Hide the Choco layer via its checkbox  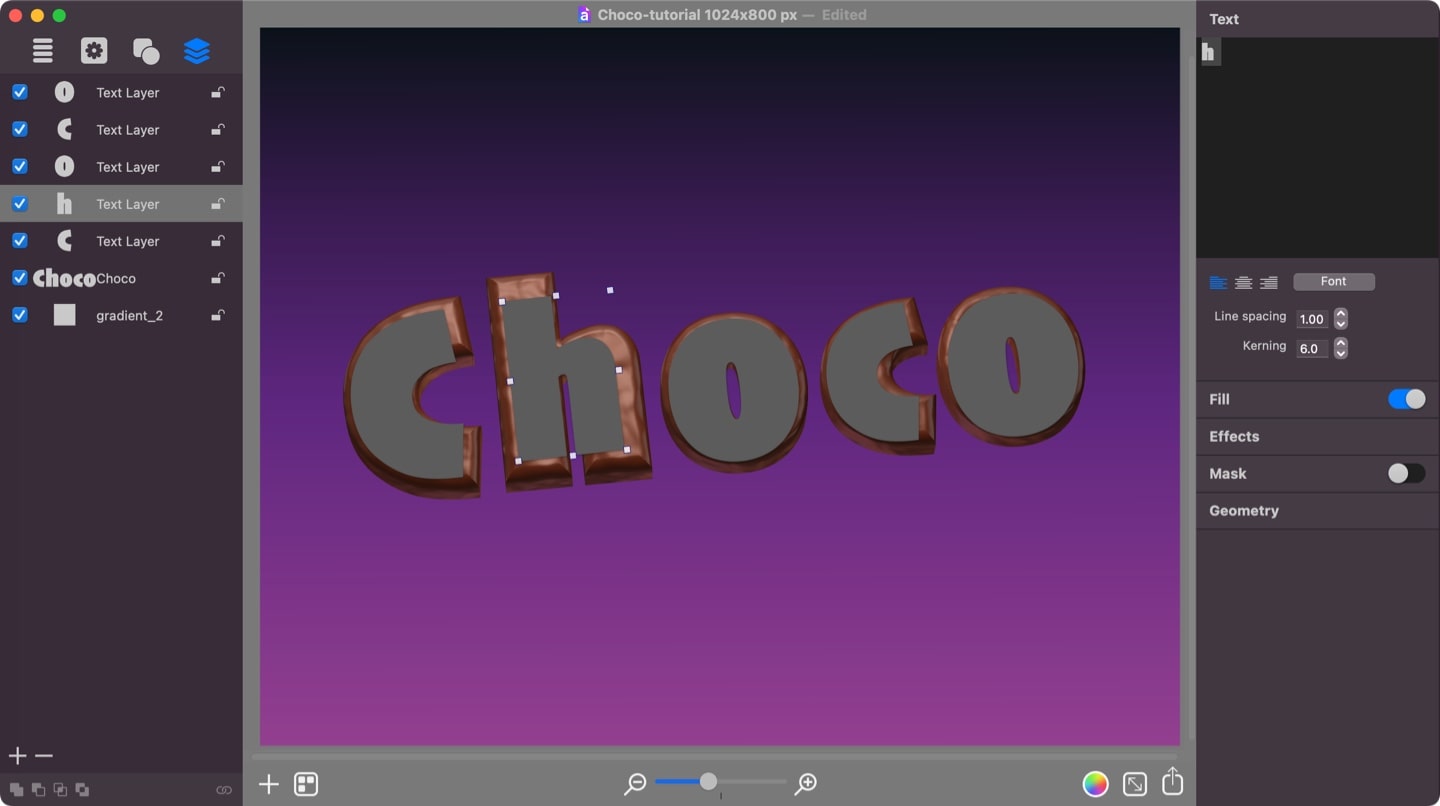click(x=19, y=277)
